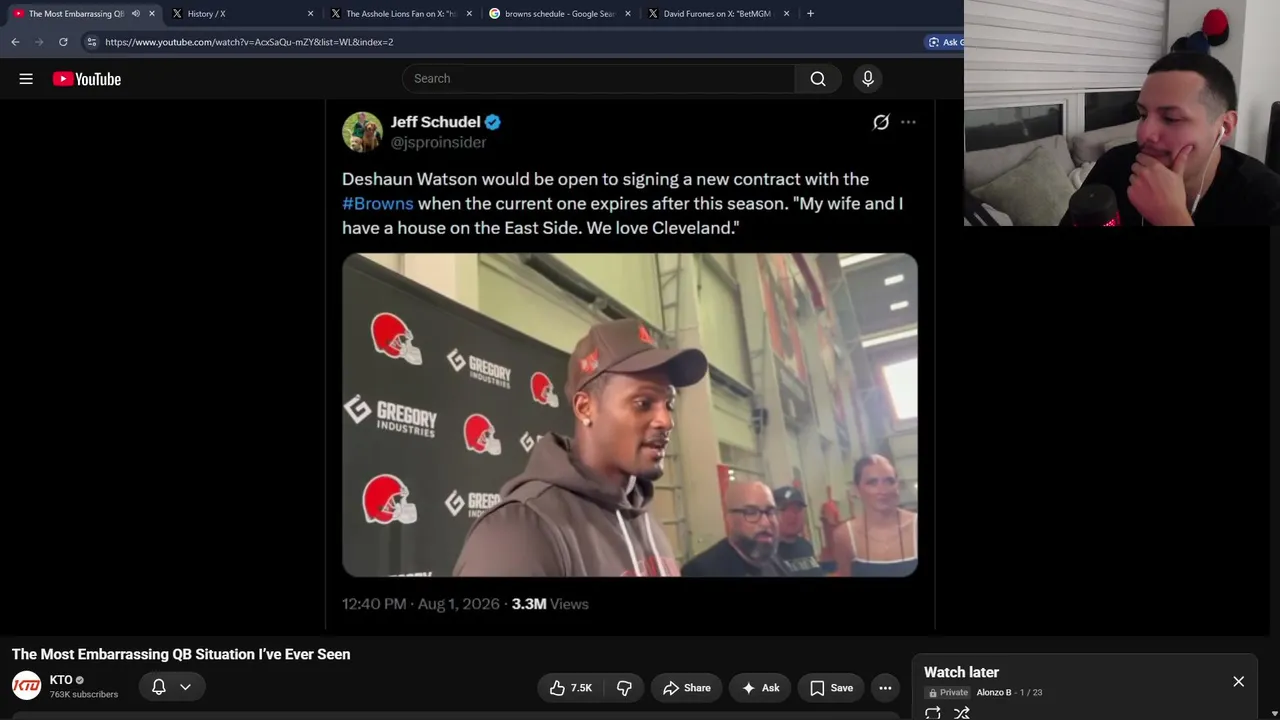Go to the YouTube home logo

point(87,79)
